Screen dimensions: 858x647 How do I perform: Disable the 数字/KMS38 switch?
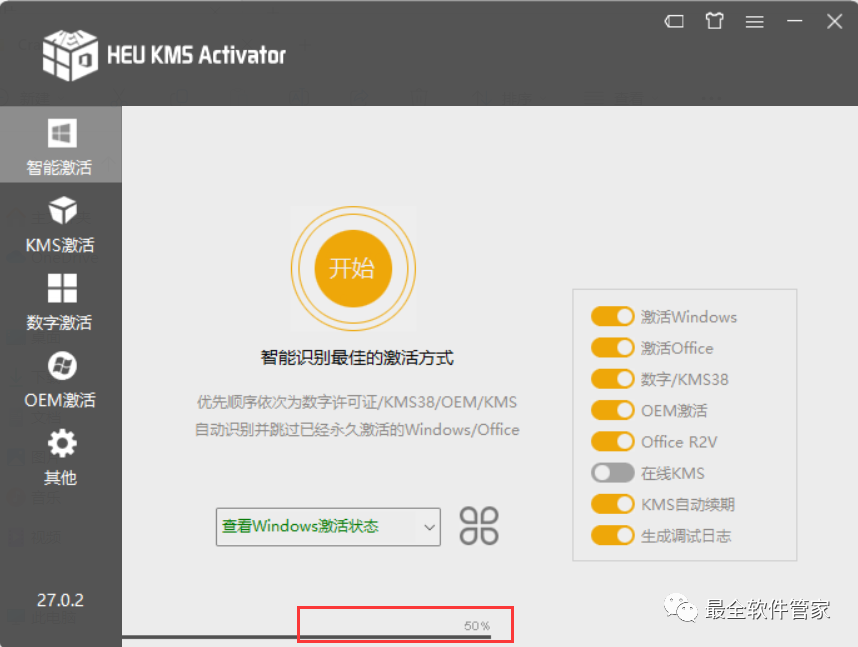pyautogui.click(x=612, y=379)
